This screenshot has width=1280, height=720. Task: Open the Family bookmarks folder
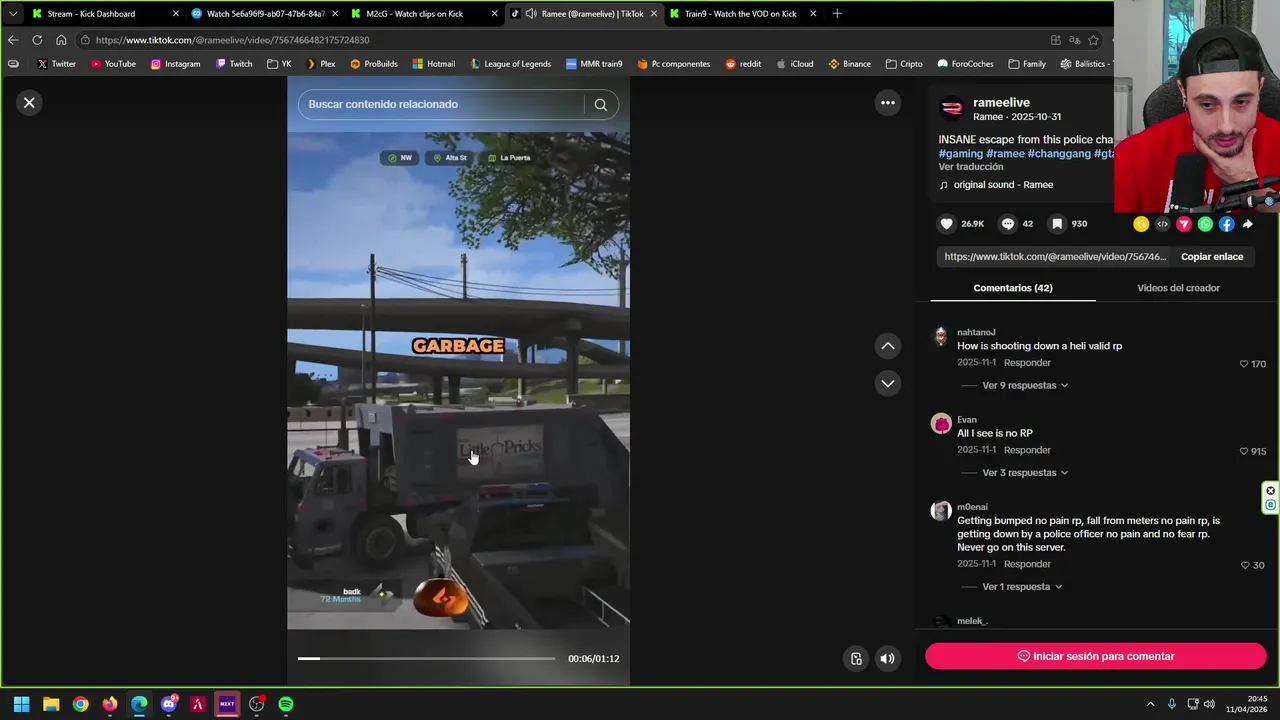coord(1027,64)
